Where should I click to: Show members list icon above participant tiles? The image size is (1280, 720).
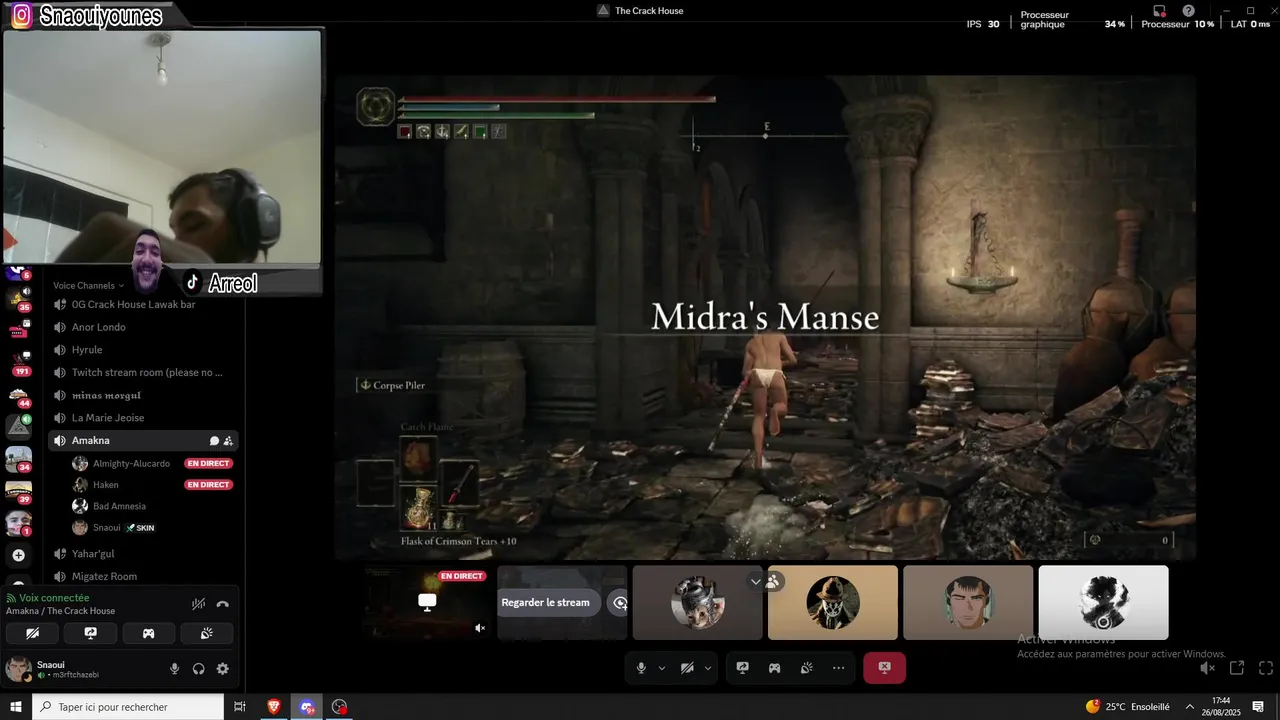pos(773,581)
